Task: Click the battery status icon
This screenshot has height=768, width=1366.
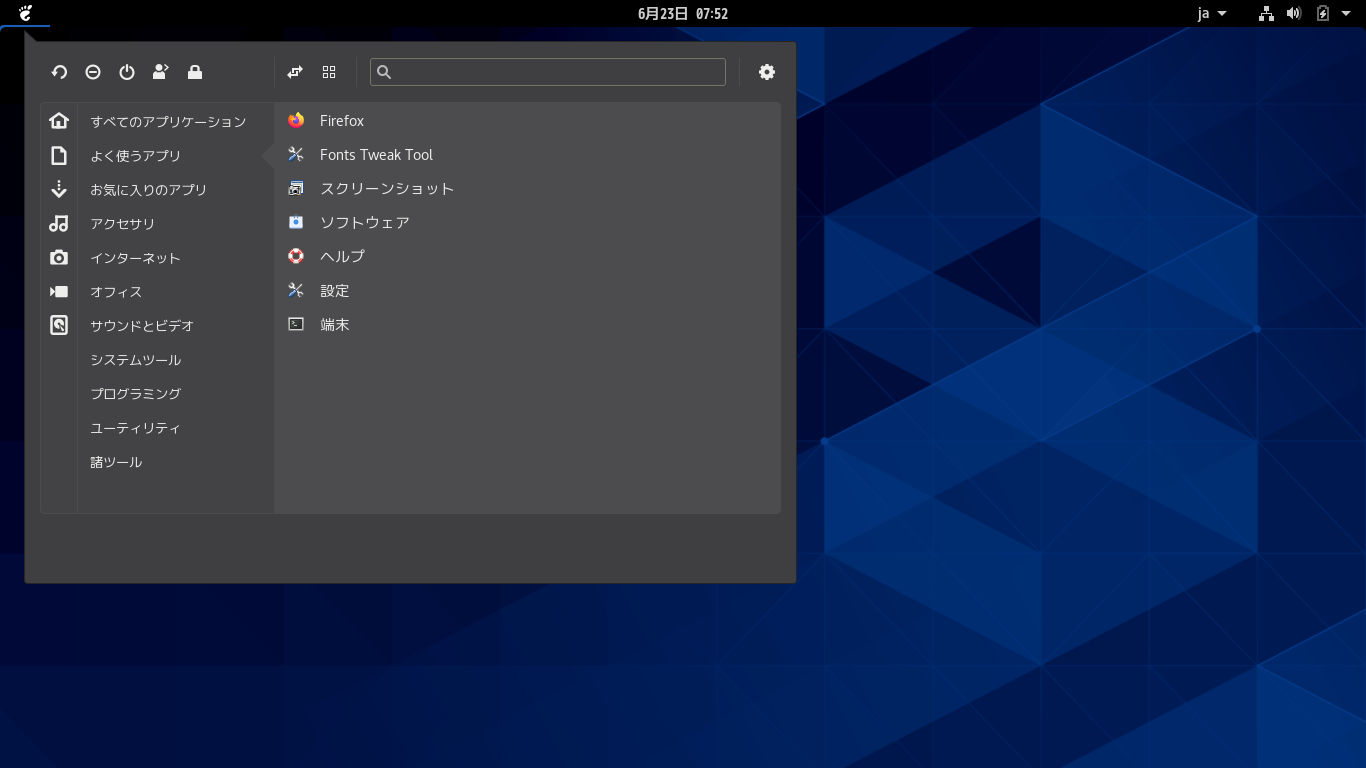Action: point(1323,13)
